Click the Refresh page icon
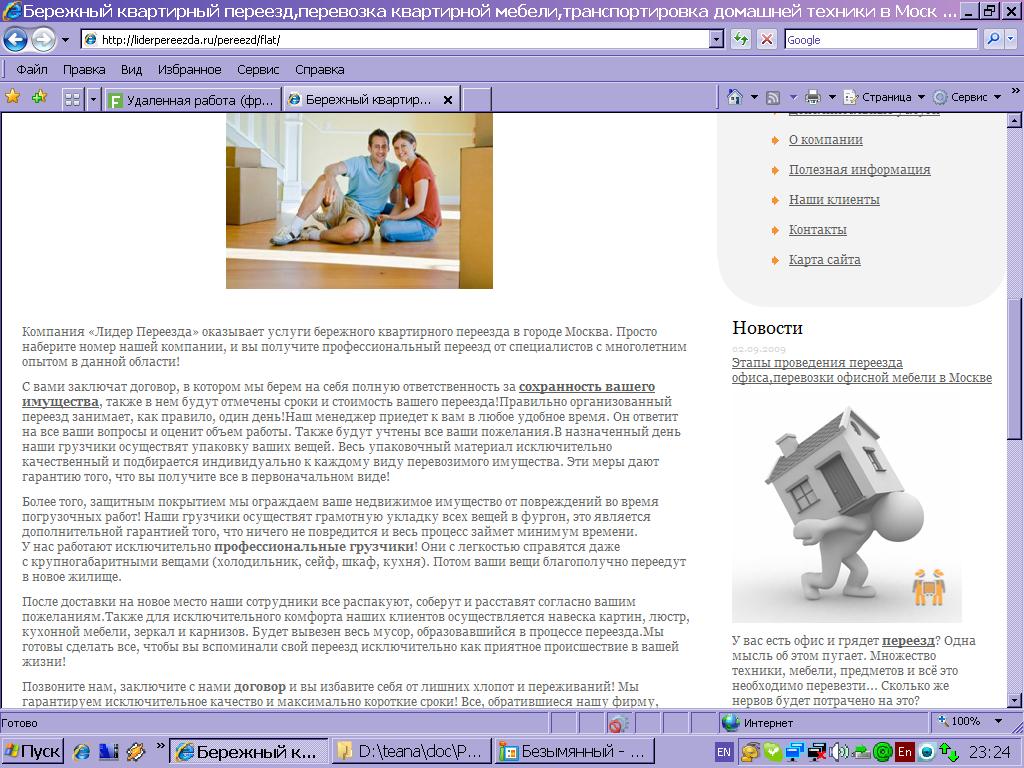 click(740, 40)
